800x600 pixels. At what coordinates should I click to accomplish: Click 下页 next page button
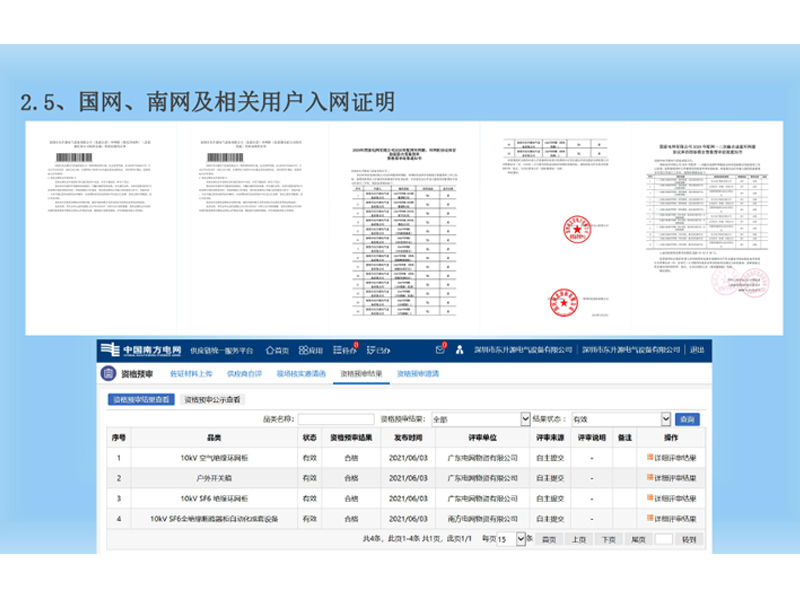click(609, 539)
